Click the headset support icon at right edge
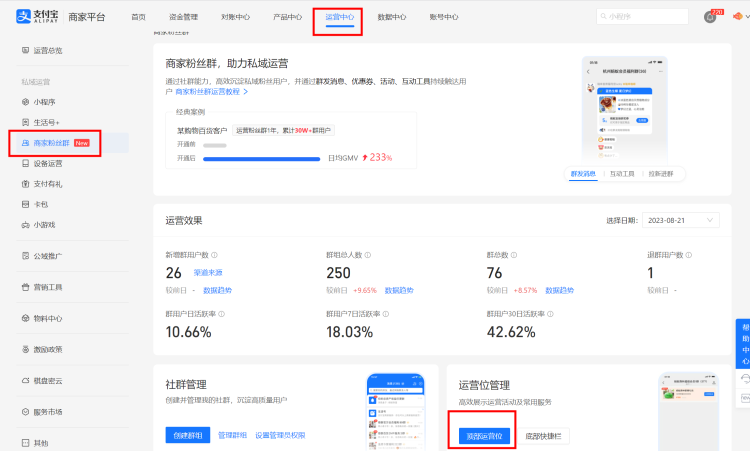Viewport: 750px width, 451px height. [745, 379]
